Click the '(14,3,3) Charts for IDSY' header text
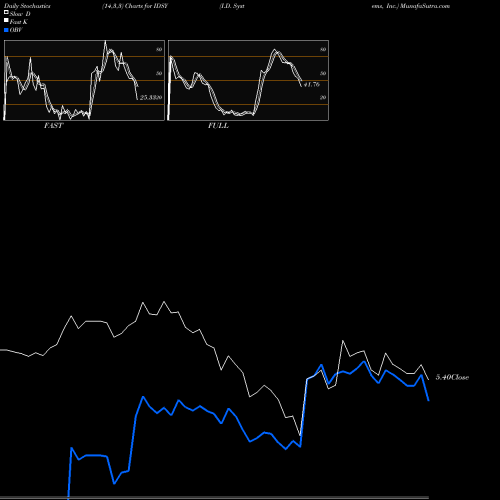 coord(135,6)
